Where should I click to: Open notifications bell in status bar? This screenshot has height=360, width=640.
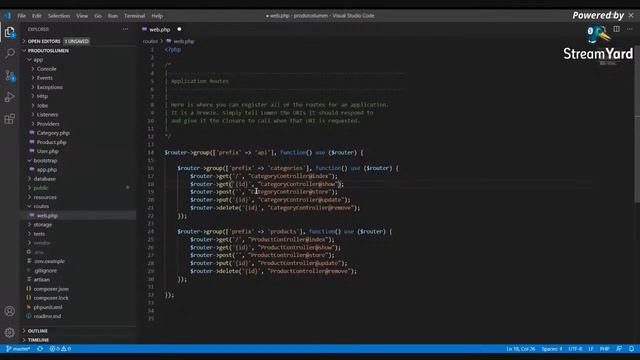631,349
